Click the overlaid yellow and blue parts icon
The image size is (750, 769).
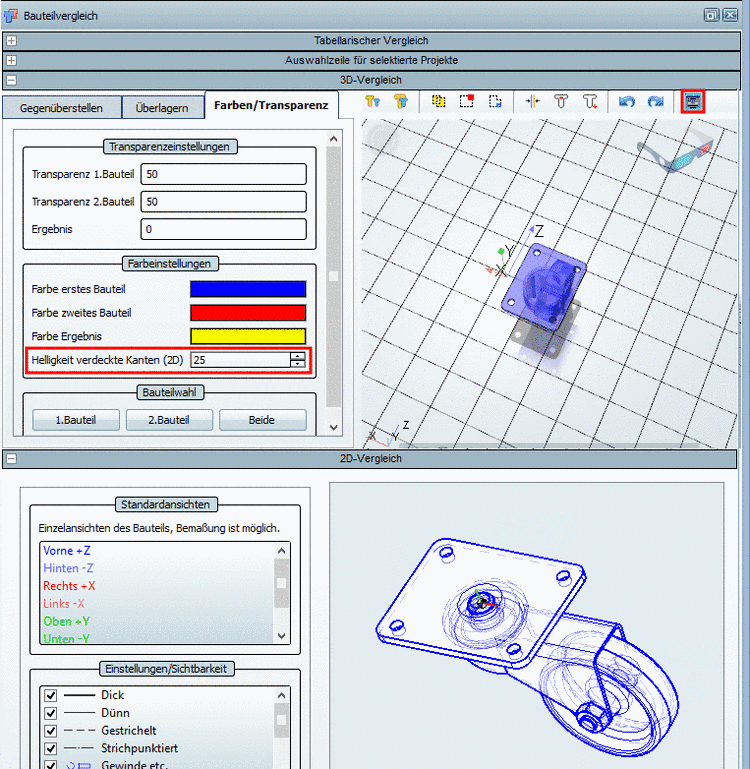(401, 102)
